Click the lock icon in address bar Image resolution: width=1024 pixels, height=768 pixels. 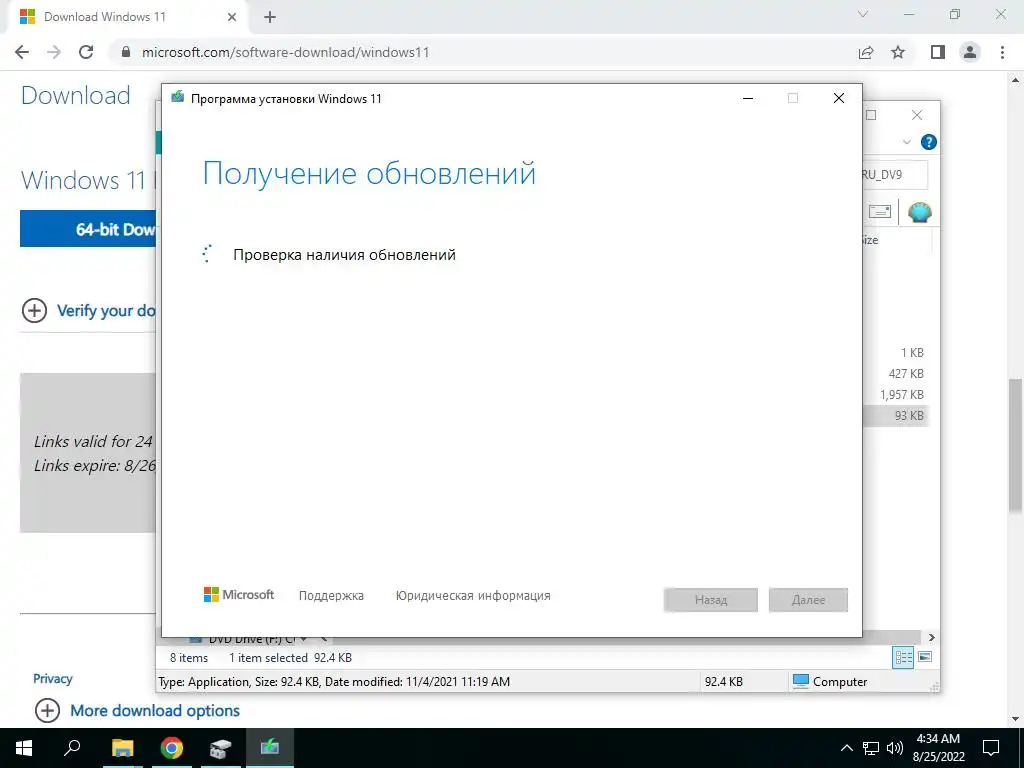pyautogui.click(x=126, y=52)
